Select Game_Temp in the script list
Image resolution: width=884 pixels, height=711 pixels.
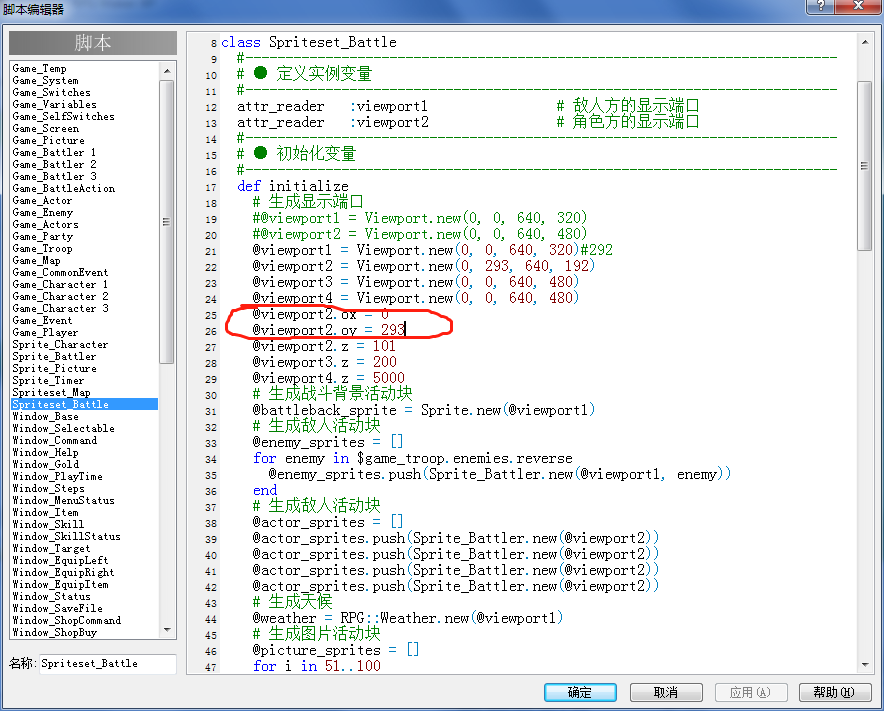tap(39, 68)
